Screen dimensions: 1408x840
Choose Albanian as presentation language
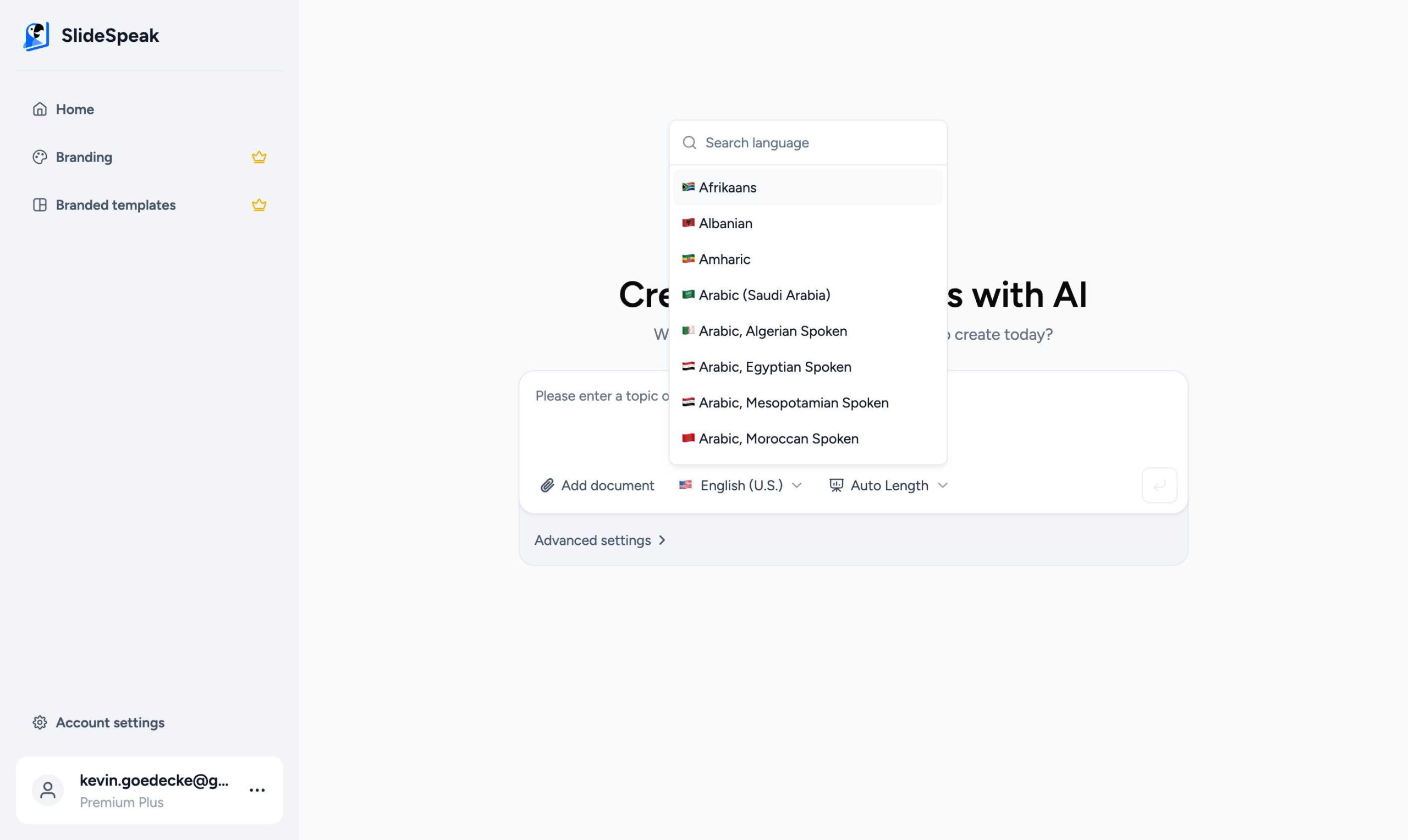725,223
